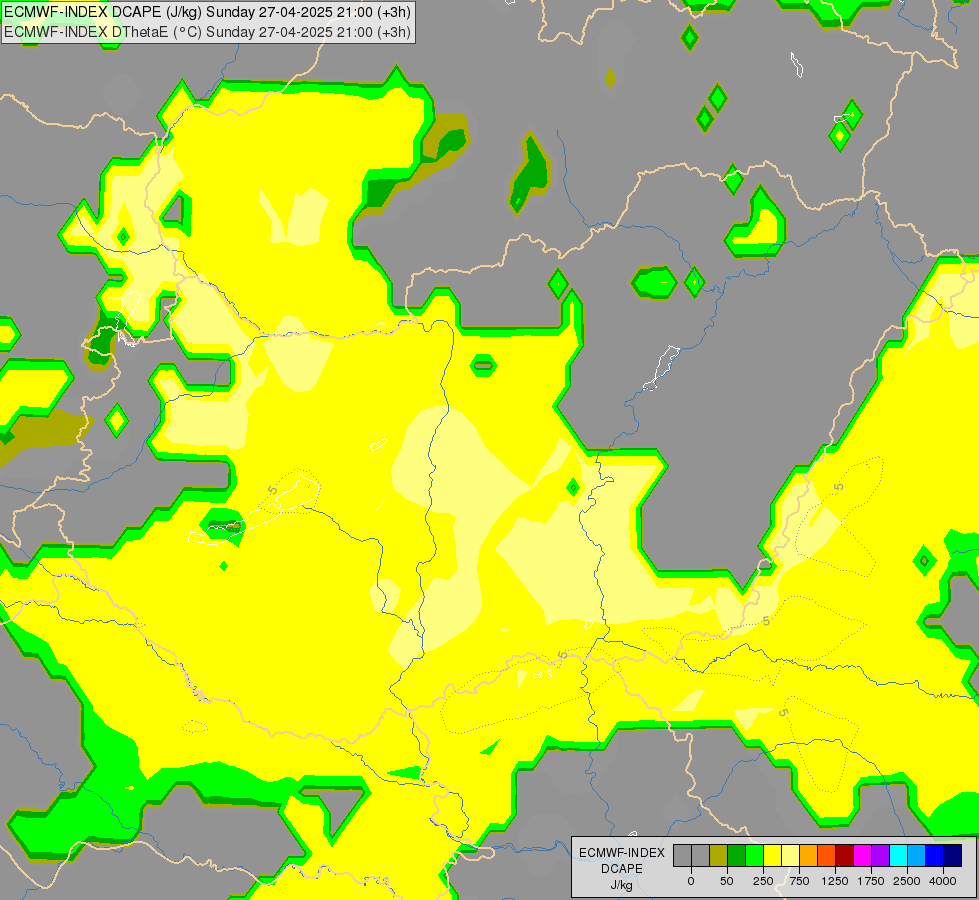Image resolution: width=979 pixels, height=900 pixels.
Task: Click the DCAPE label in legend
Action: [x=622, y=869]
